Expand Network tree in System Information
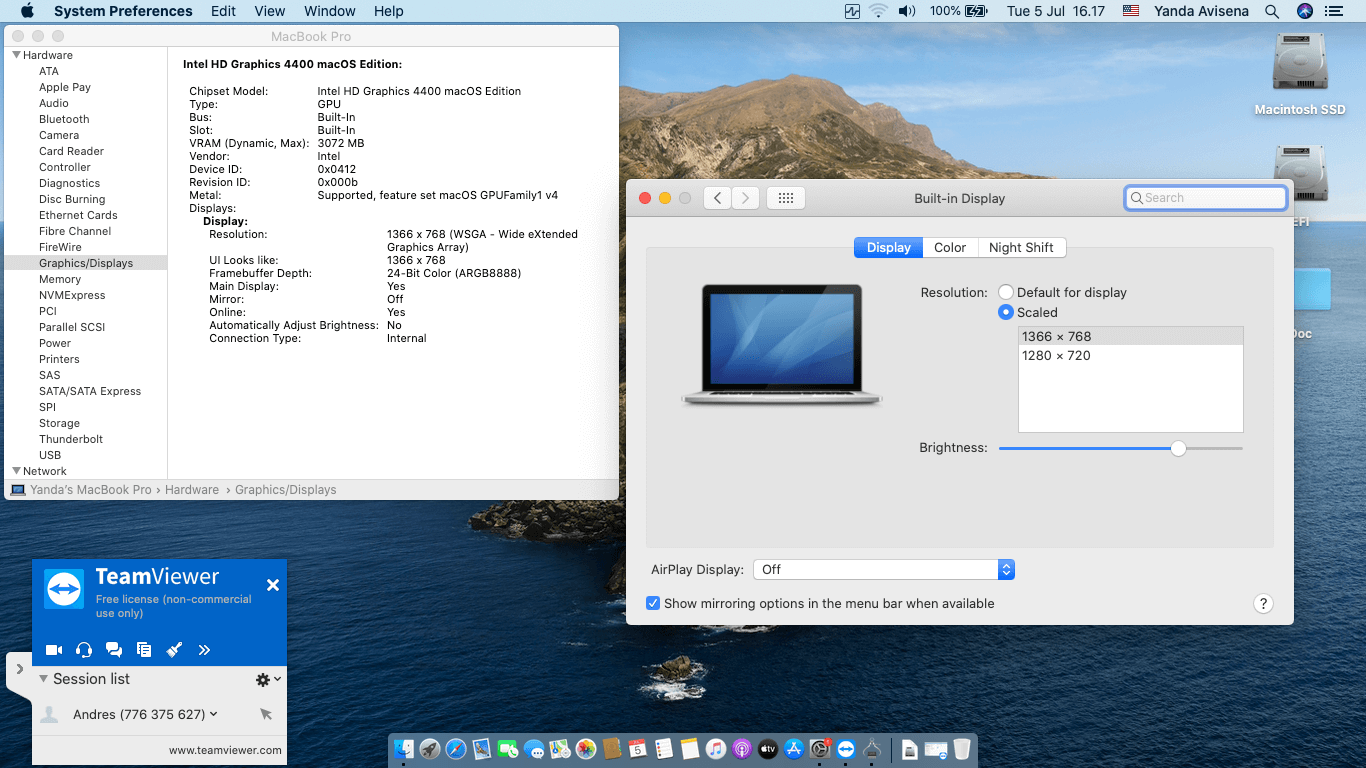The image size is (1366, 768). 17,471
